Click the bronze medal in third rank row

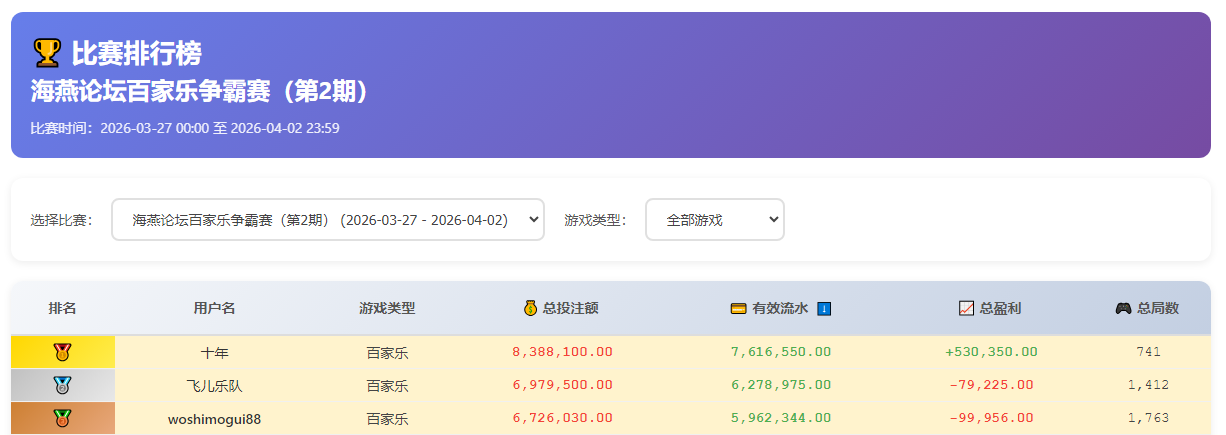[63, 418]
